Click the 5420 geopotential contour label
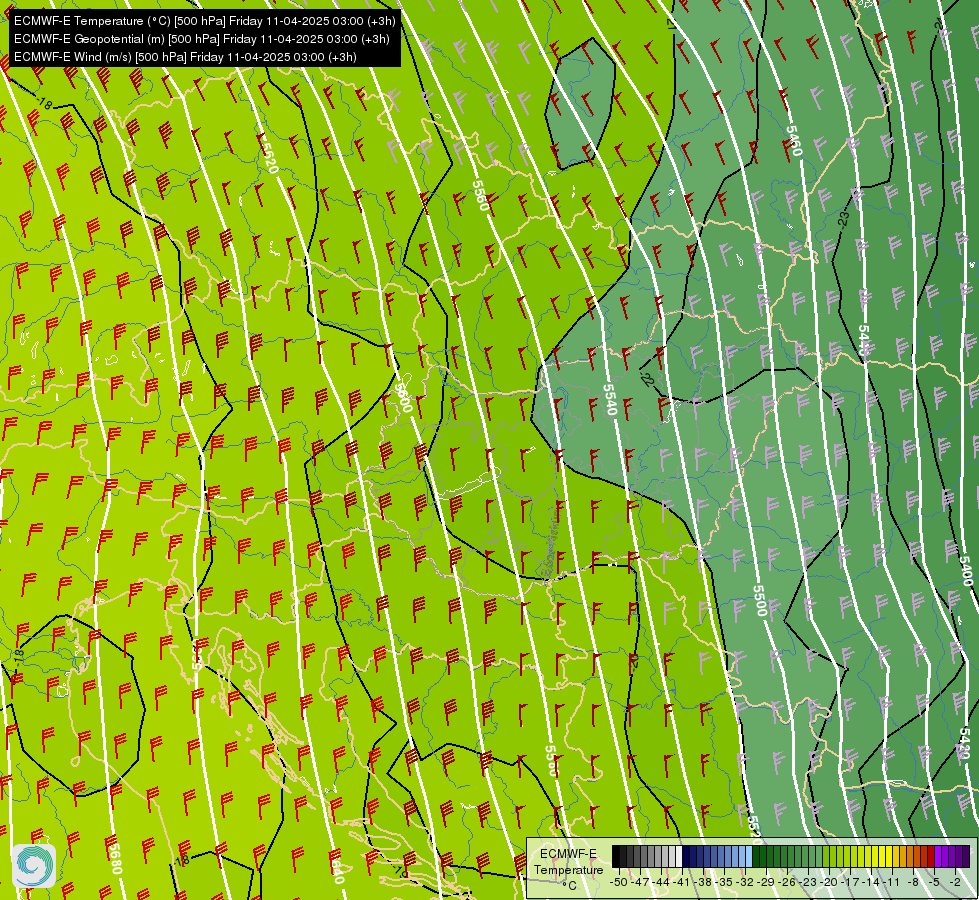The height and width of the screenshot is (900, 979). pos(965,744)
